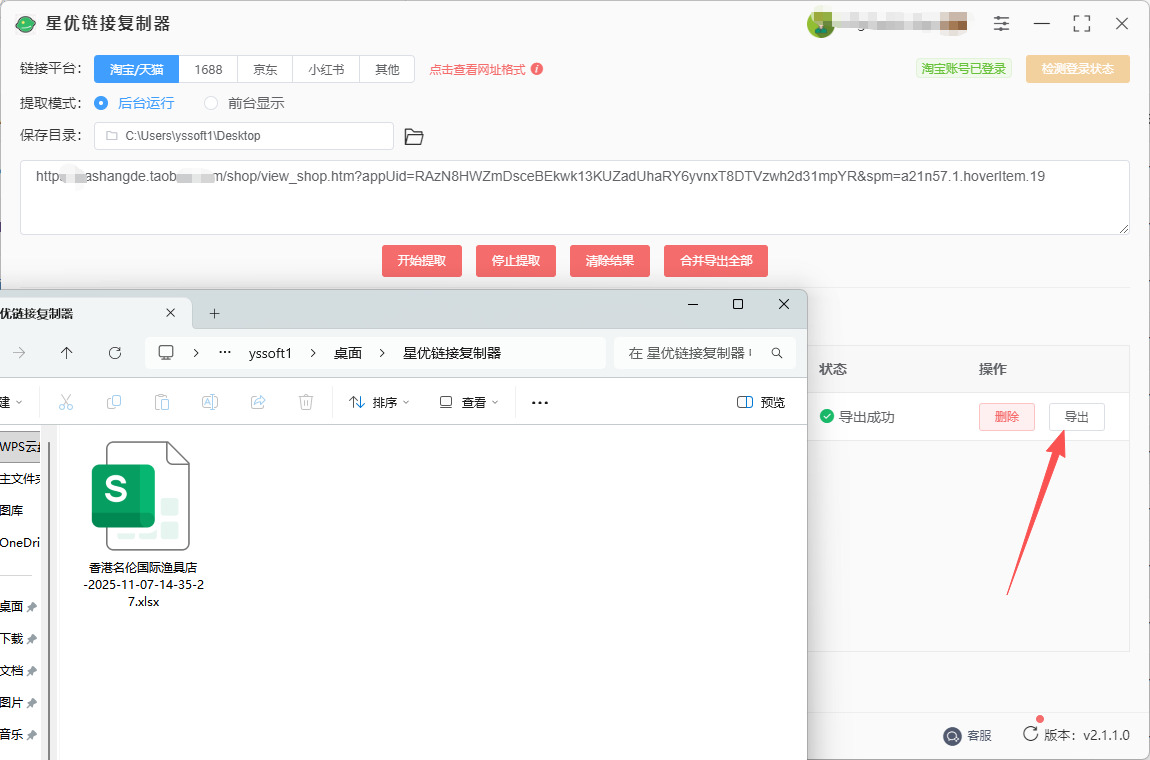This screenshot has width=1150, height=760.
Task: Click the save directory path field
Action: click(x=243, y=136)
